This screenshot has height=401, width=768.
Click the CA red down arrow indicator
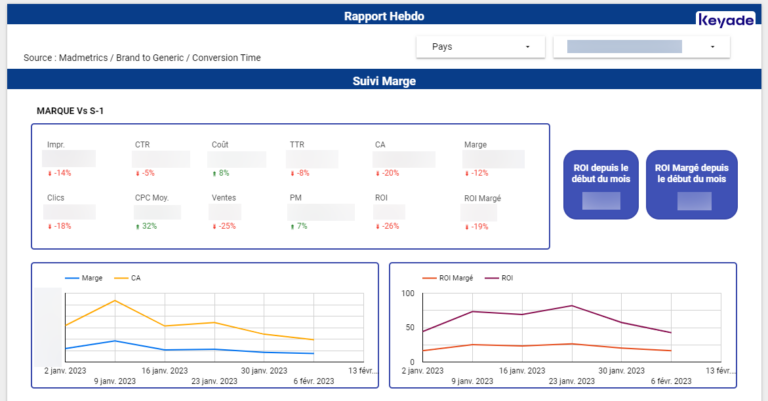378,173
